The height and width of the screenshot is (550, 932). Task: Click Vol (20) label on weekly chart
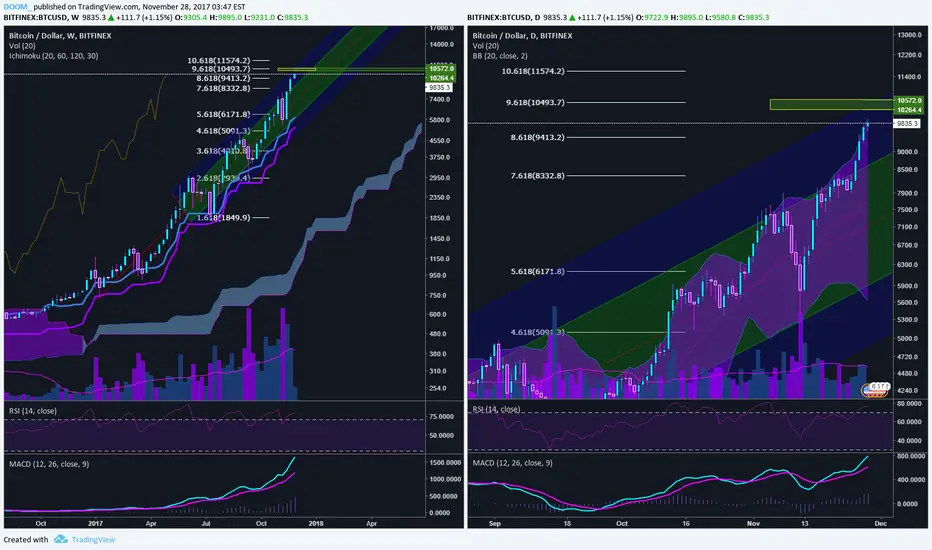(x=22, y=46)
